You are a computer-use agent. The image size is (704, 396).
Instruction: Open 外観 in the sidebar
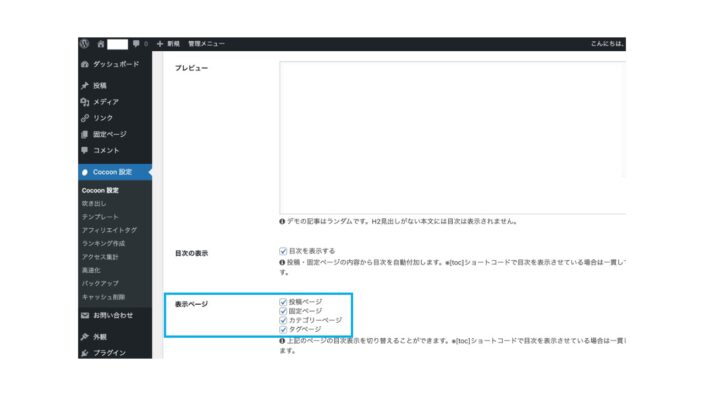[100, 337]
